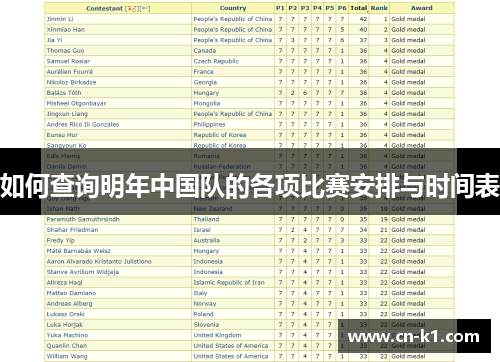The width and height of the screenshot is (500, 362).
Task: Open Łukasz Orski's results
Action: point(65,314)
